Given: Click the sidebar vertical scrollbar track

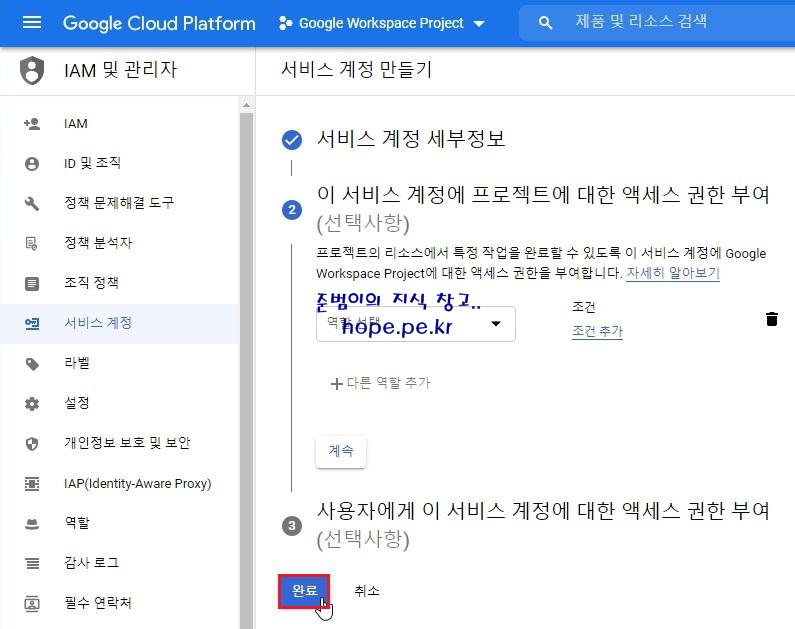Looking at the screenshot, I should tap(246, 370).
